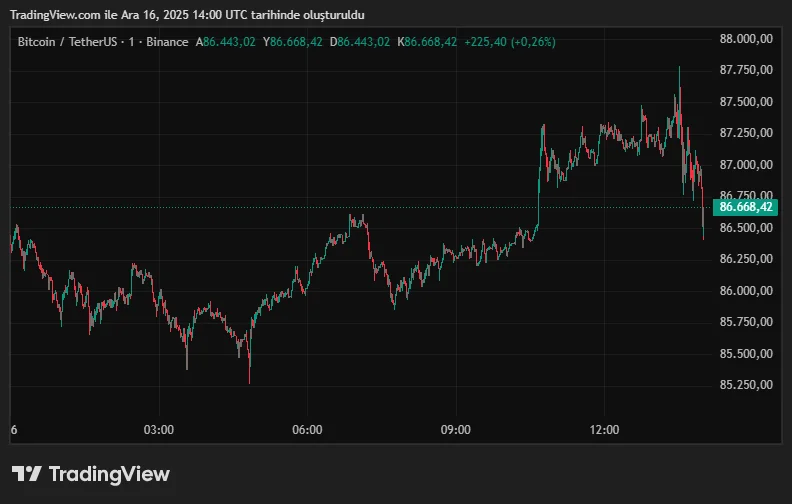This screenshot has height=504, width=792.
Task: Click the 06:00 time axis label
Action: click(307, 430)
